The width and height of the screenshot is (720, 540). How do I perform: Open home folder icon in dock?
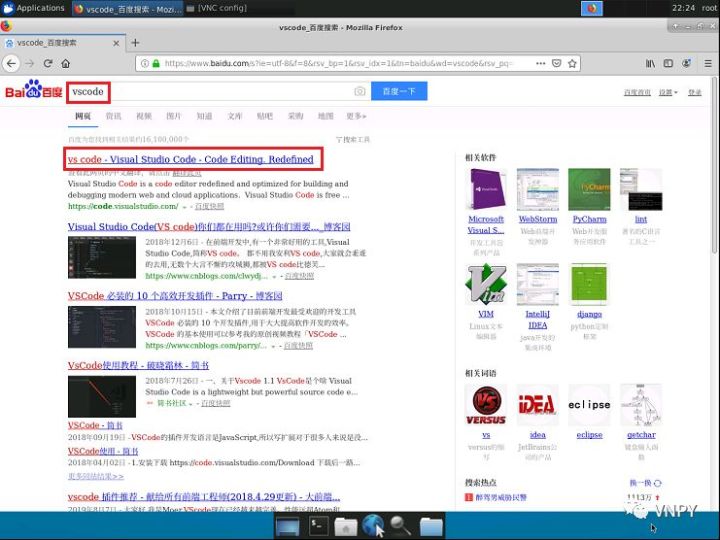tap(345, 526)
